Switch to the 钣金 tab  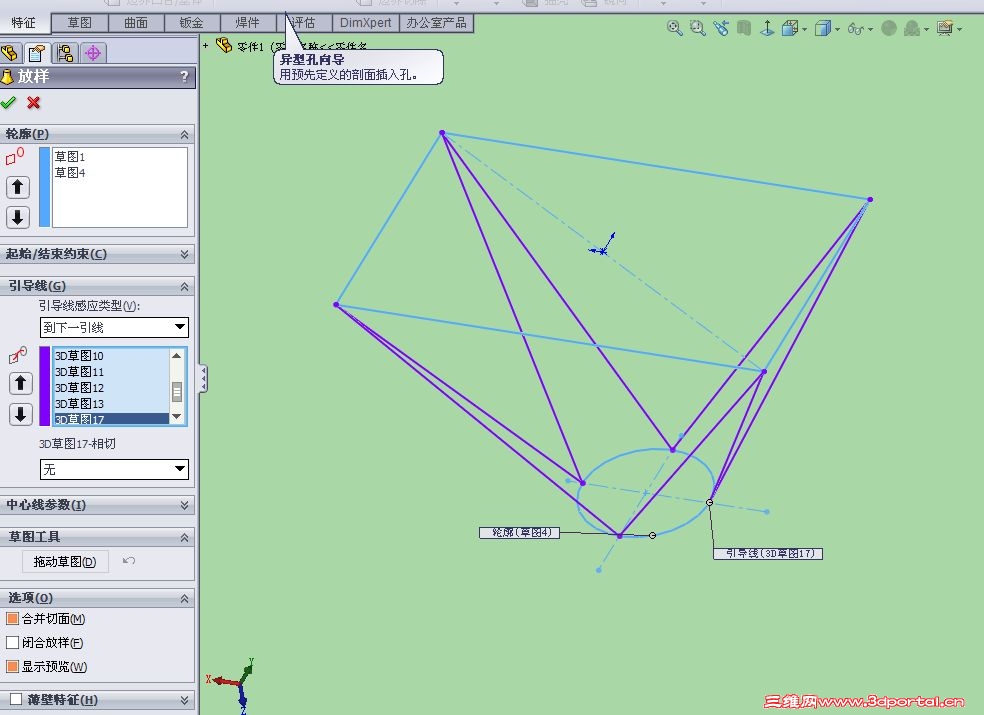click(x=191, y=23)
